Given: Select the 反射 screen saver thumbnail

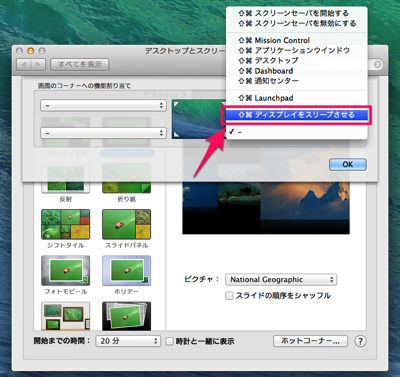Looking at the screenshot, I should pos(66,178).
